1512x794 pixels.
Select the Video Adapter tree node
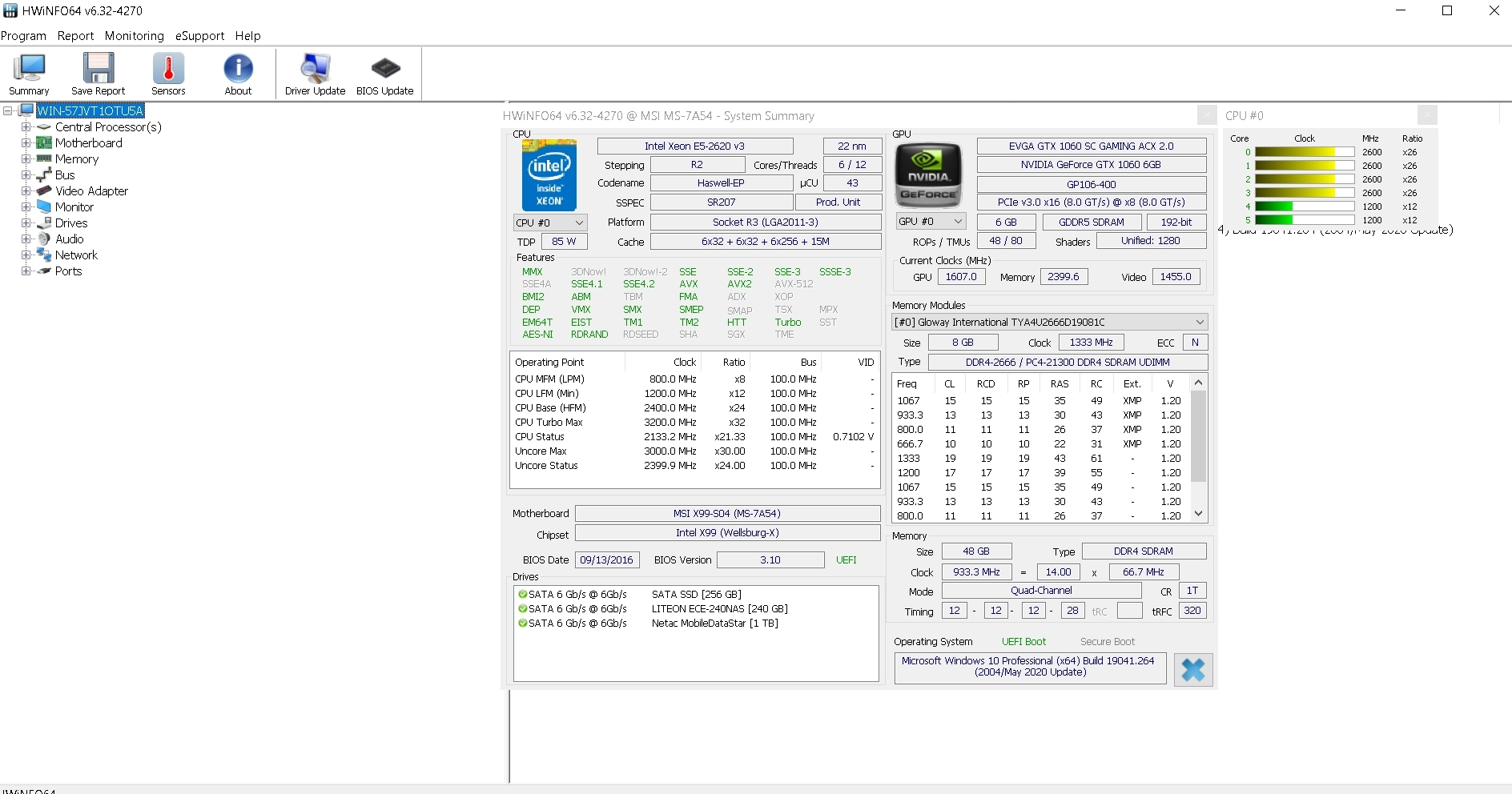point(91,191)
